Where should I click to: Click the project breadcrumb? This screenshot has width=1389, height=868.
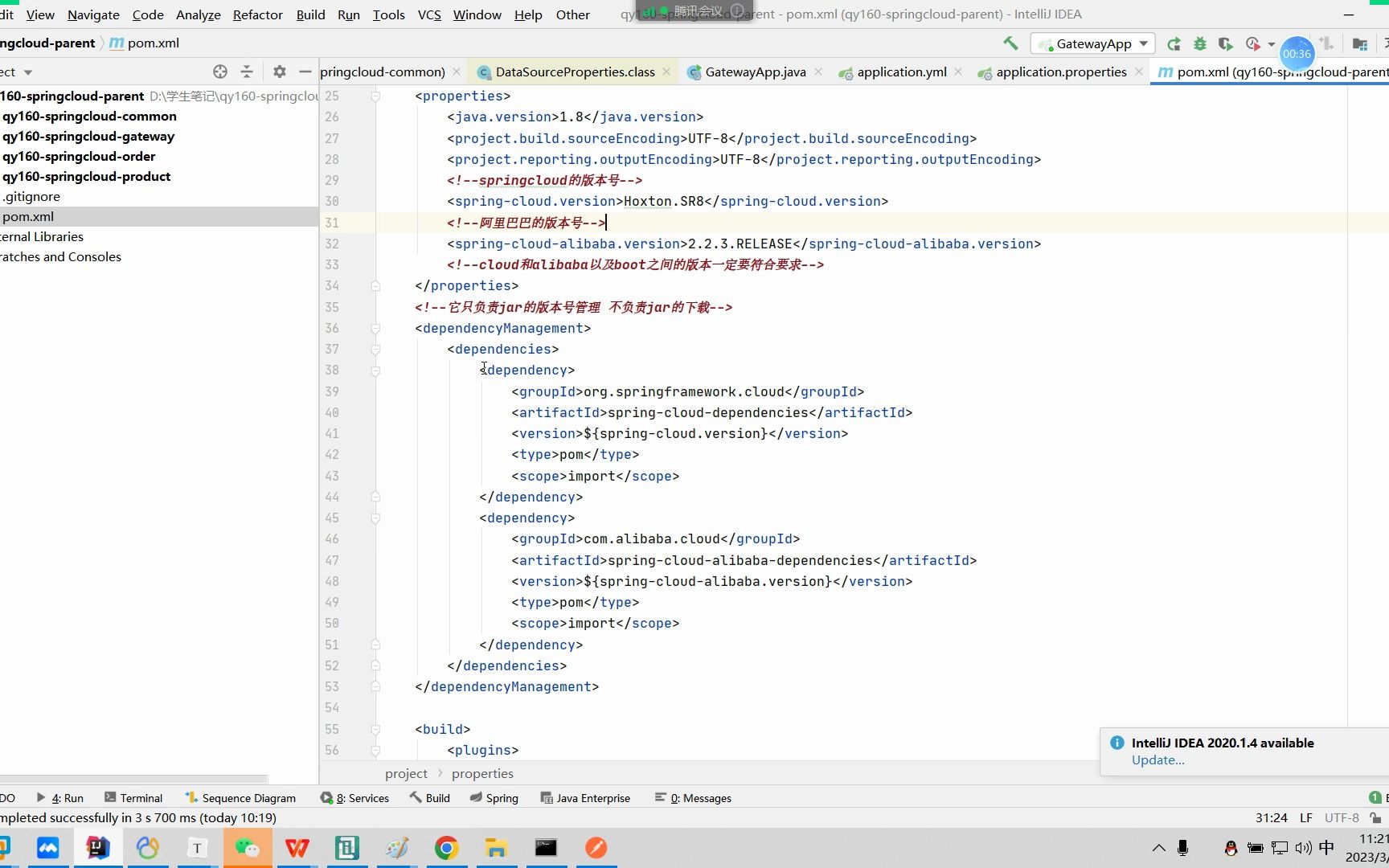coord(406,773)
